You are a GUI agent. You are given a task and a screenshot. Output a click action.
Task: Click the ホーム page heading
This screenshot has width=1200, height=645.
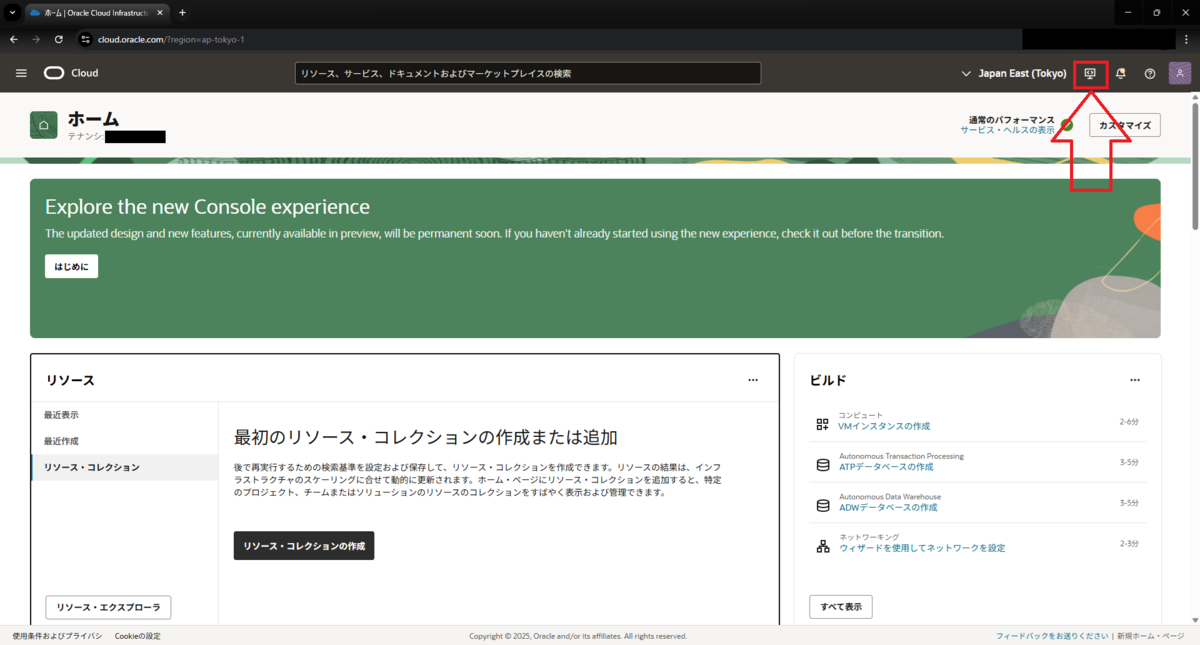pos(93,118)
